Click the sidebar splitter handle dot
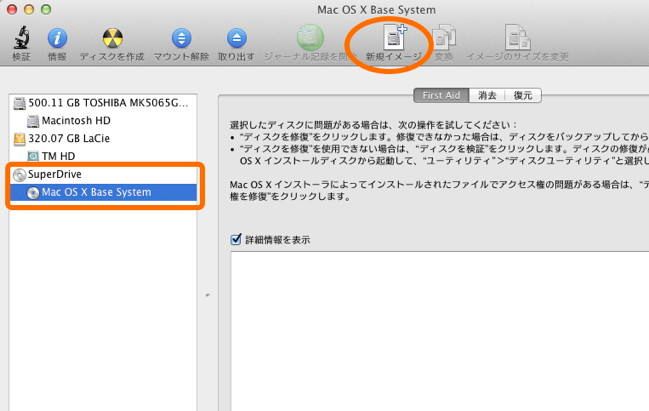649x411 pixels. (207, 295)
